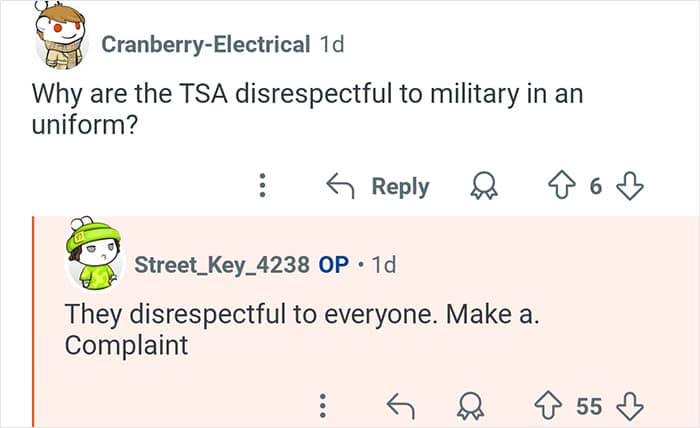Open three-dot options on Street_Key_4238's reply

point(323,405)
